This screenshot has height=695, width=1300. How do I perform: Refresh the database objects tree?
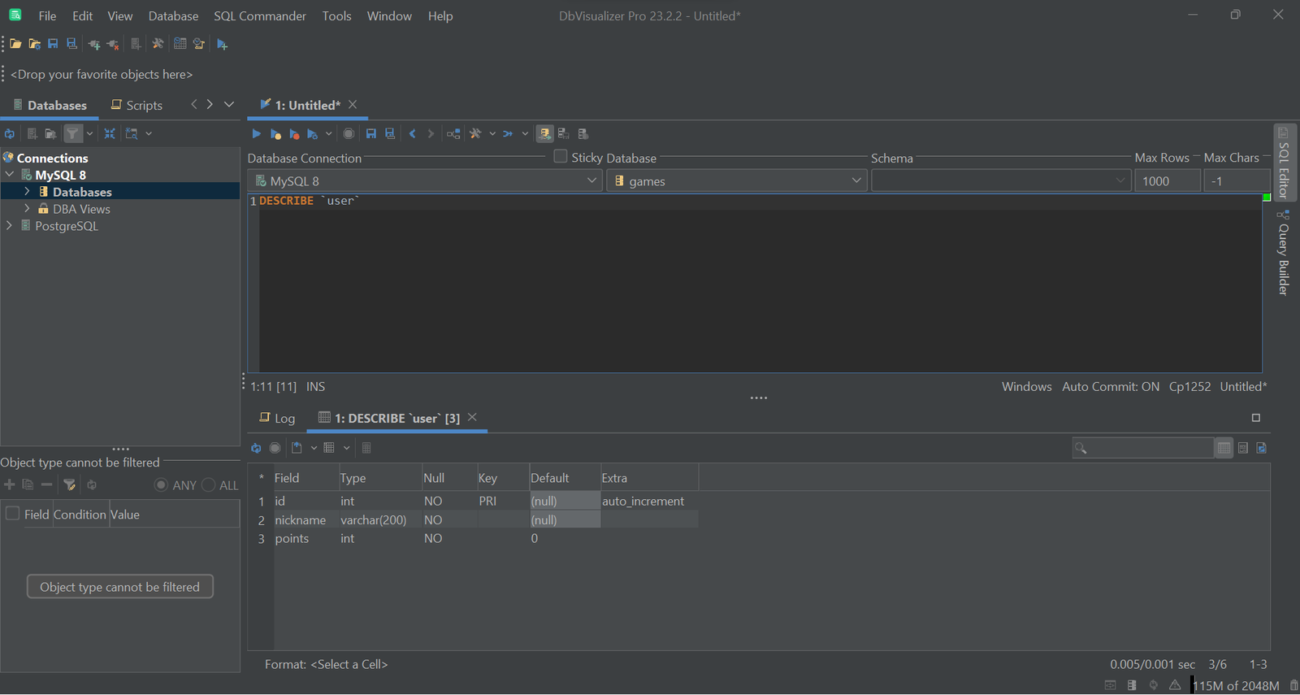[x=10, y=133]
